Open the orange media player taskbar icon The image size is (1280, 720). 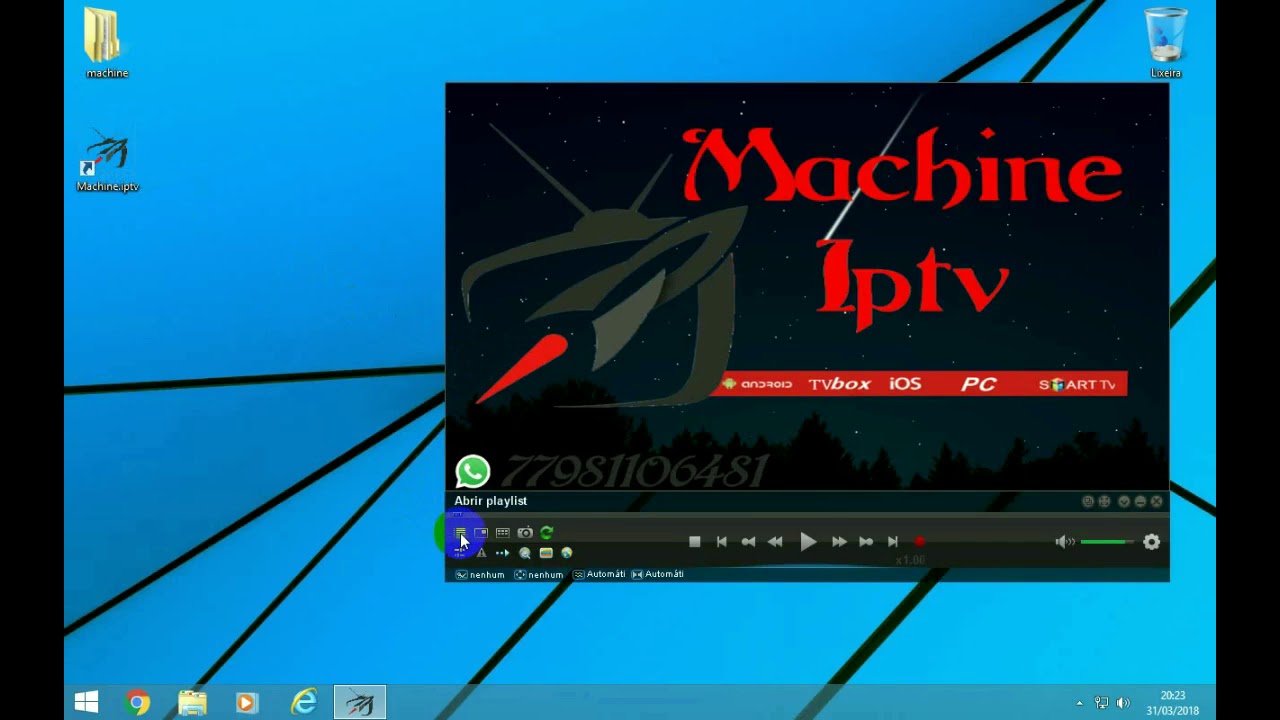pos(246,703)
